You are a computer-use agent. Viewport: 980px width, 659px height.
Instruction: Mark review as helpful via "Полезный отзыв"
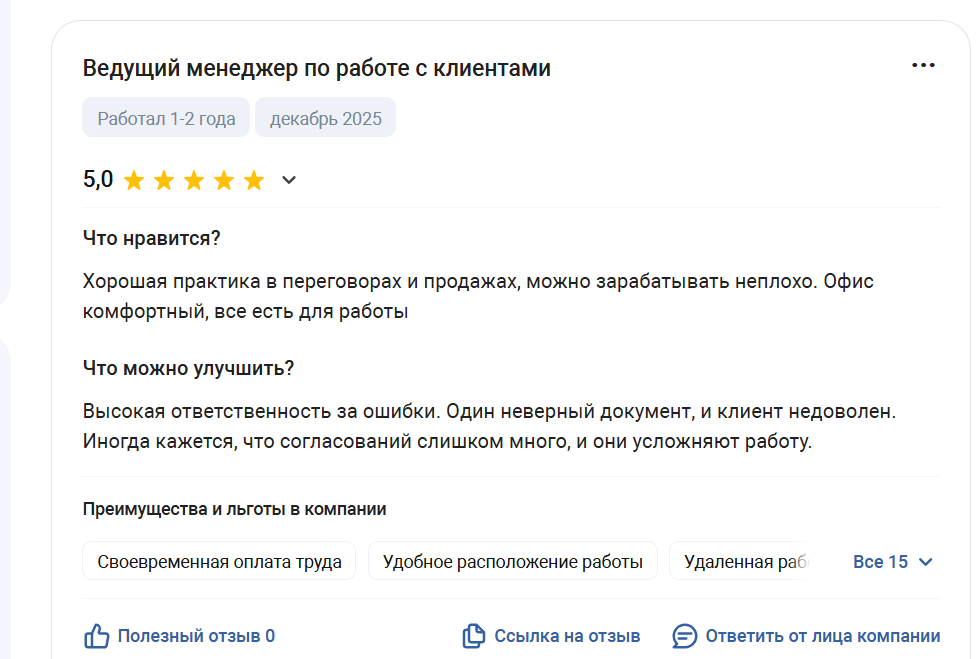pos(196,636)
